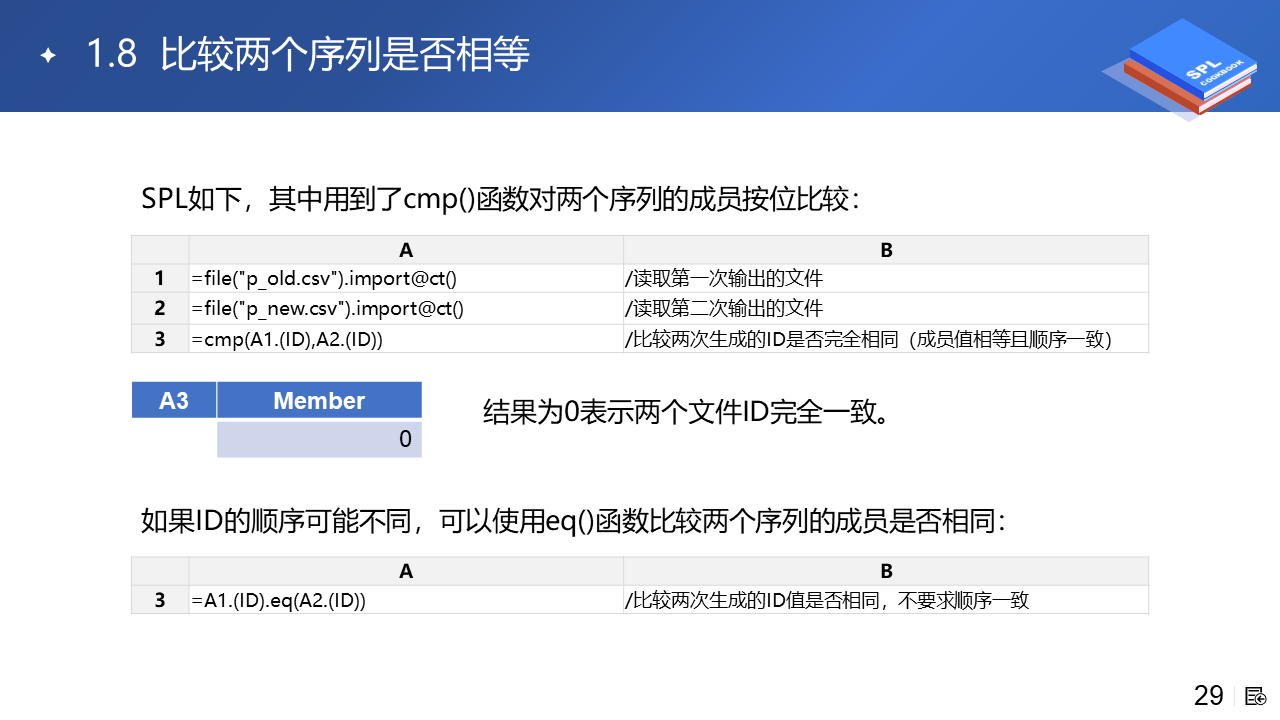Select the comment "/读取第二次输出的文件"
Image resolution: width=1280 pixels, height=720 pixels.
pyautogui.click(x=724, y=308)
